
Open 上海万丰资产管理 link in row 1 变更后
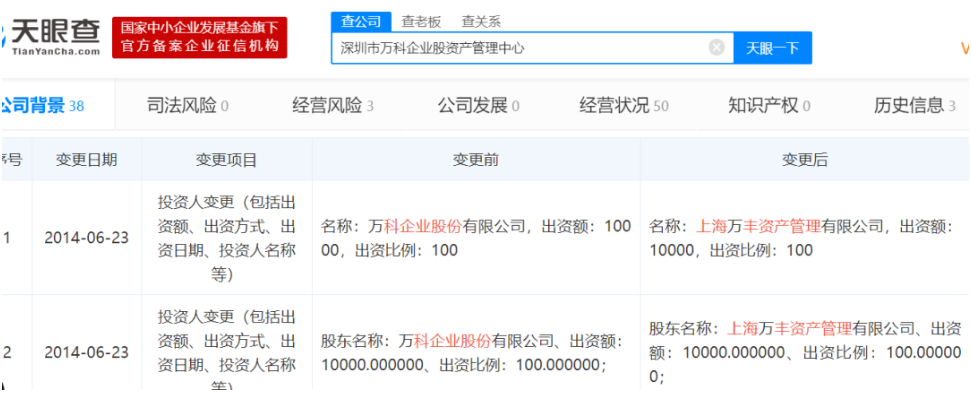[759, 226]
